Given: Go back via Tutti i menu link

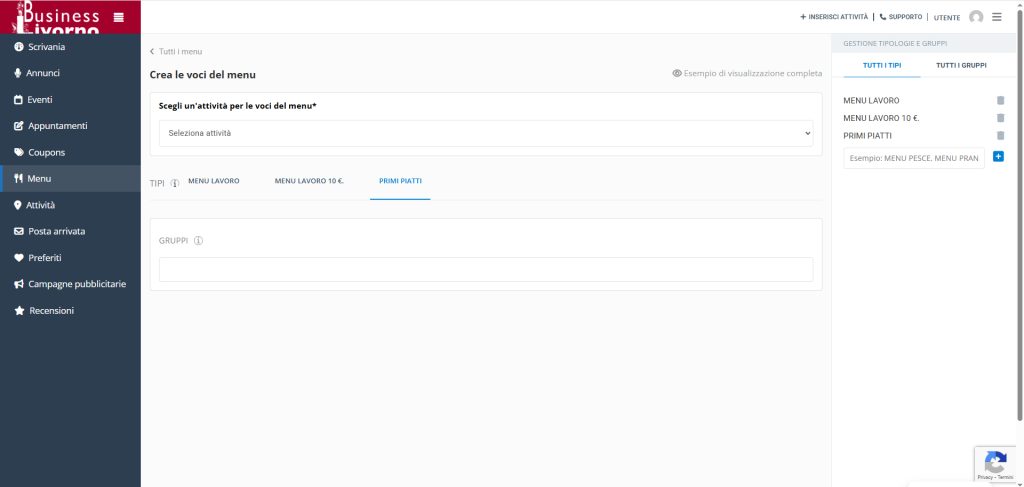Looking at the screenshot, I should [176, 51].
